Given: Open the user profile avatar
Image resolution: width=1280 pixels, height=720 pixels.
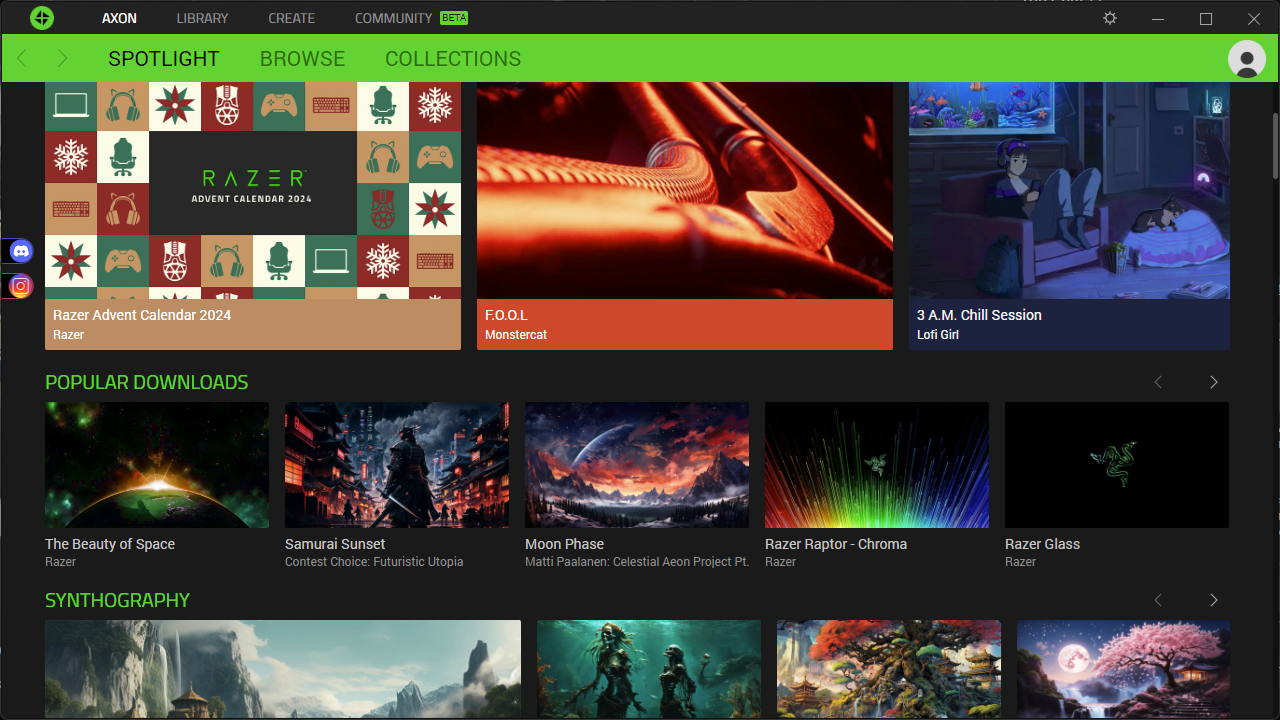Looking at the screenshot, I should point(1246,59).
